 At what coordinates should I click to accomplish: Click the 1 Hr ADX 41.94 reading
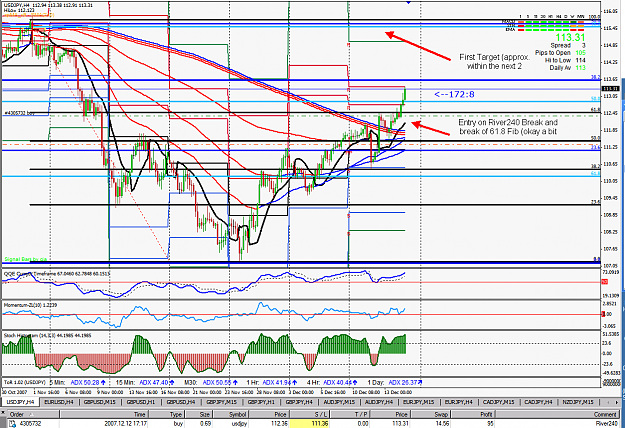pos(280,383)
